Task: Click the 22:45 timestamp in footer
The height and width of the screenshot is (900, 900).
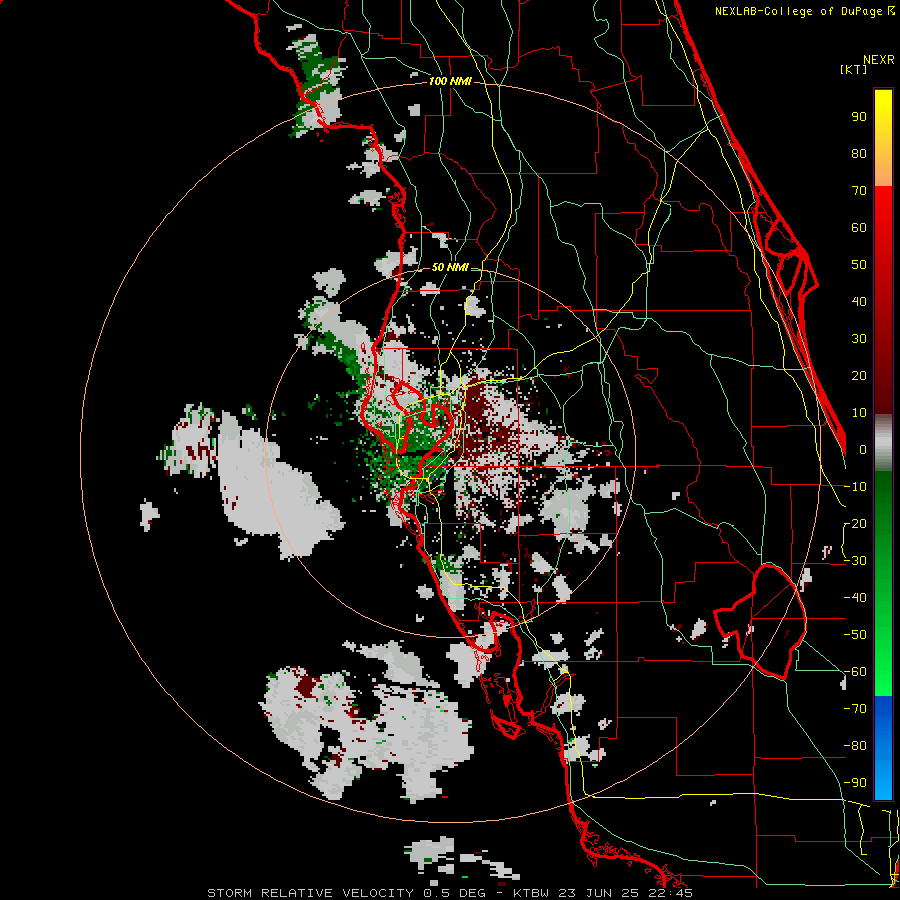Action: 668,893
